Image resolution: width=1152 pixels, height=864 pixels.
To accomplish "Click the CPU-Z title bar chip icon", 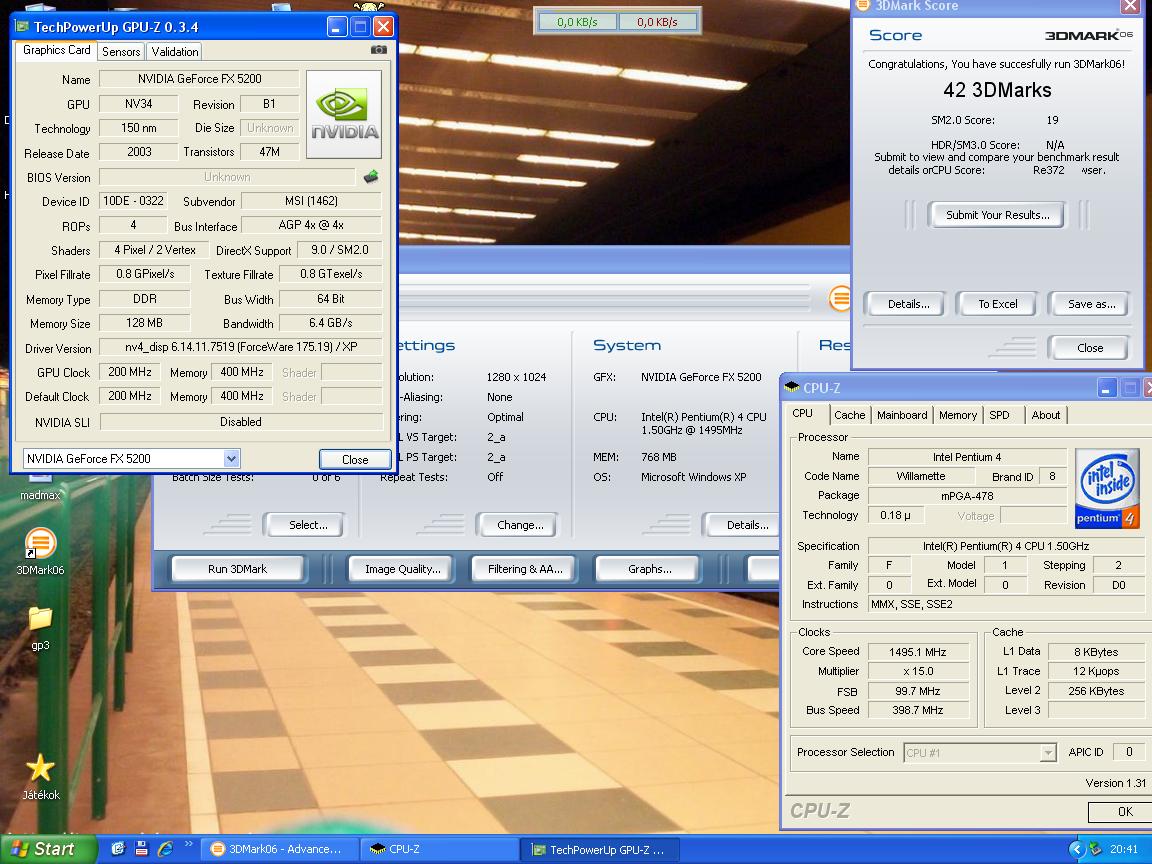I will coord(792,387).
